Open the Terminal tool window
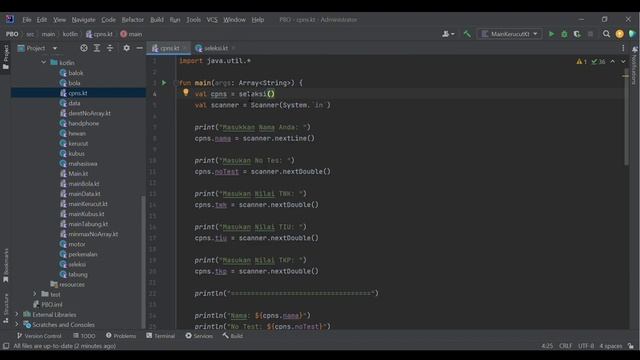The image size is (640, 360). [160, 336]
